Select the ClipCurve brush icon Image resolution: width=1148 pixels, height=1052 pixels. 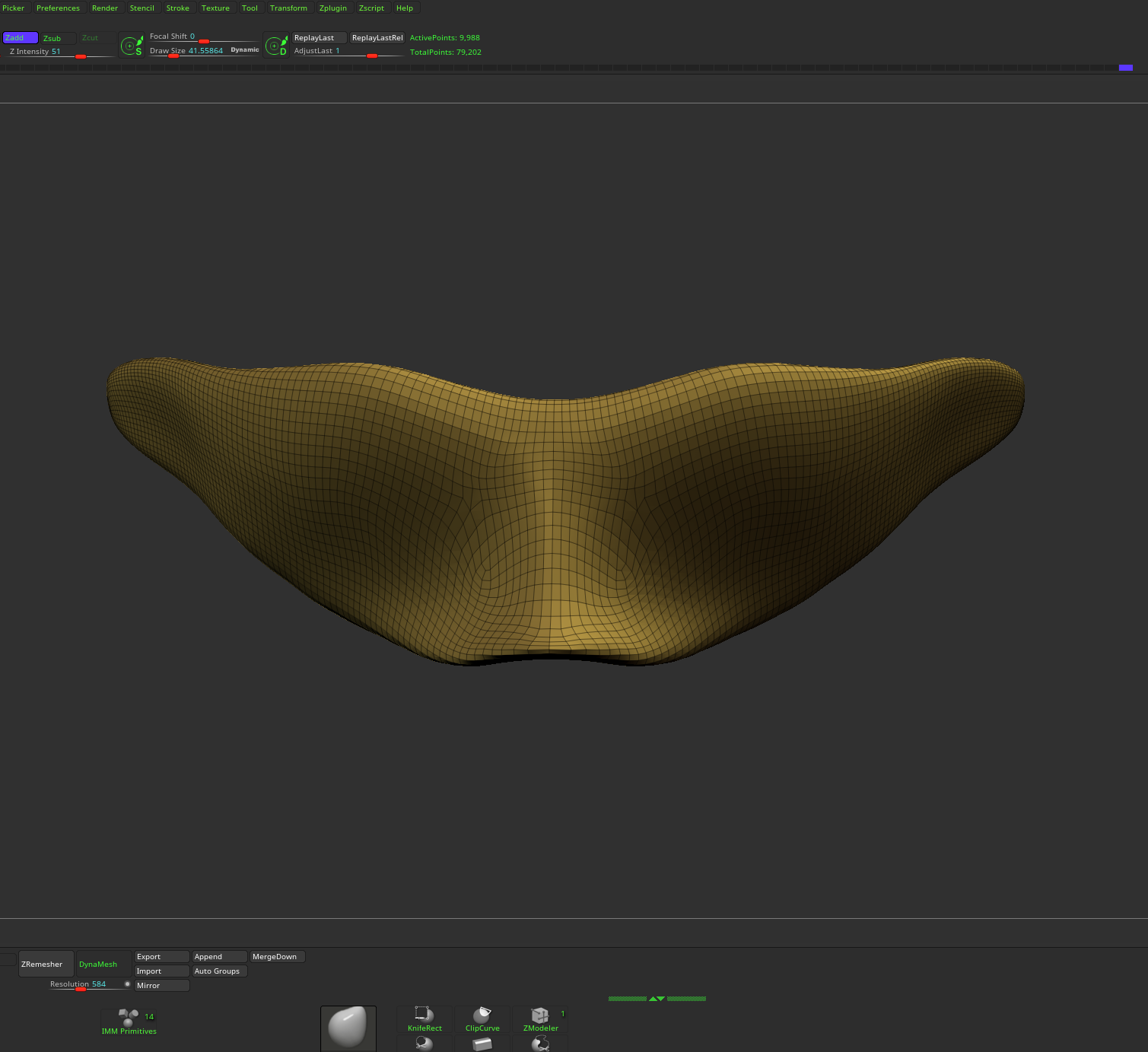coord(482,1015)
